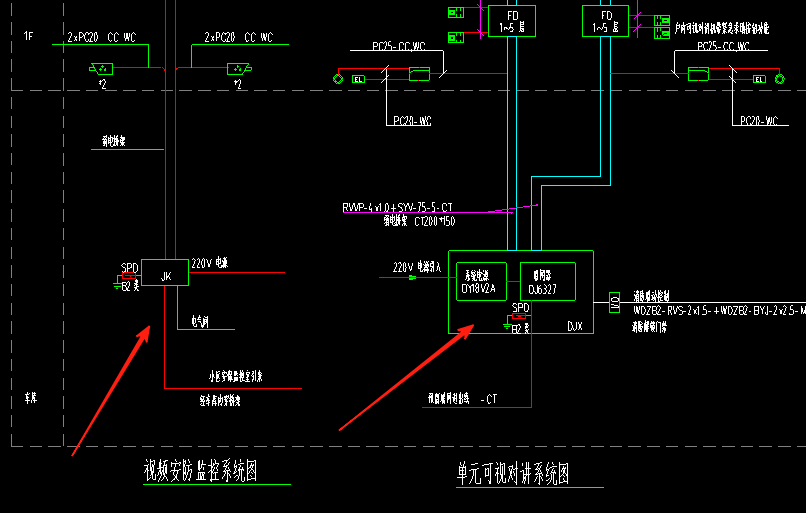Select the left 'PC20-WC' label
806x513 pixels.
(412, 121)
